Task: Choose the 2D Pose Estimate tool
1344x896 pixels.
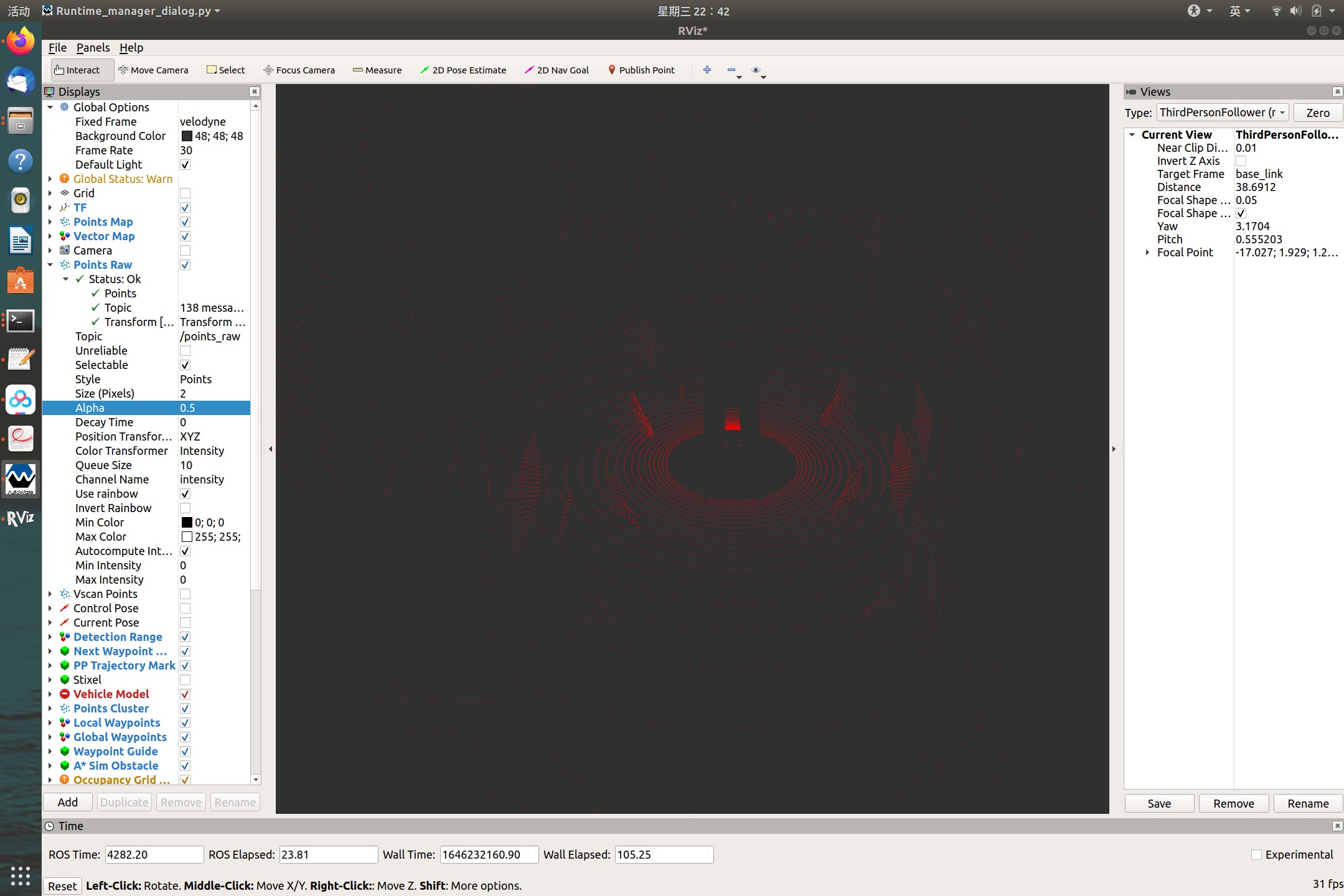Action: (463, 70)
